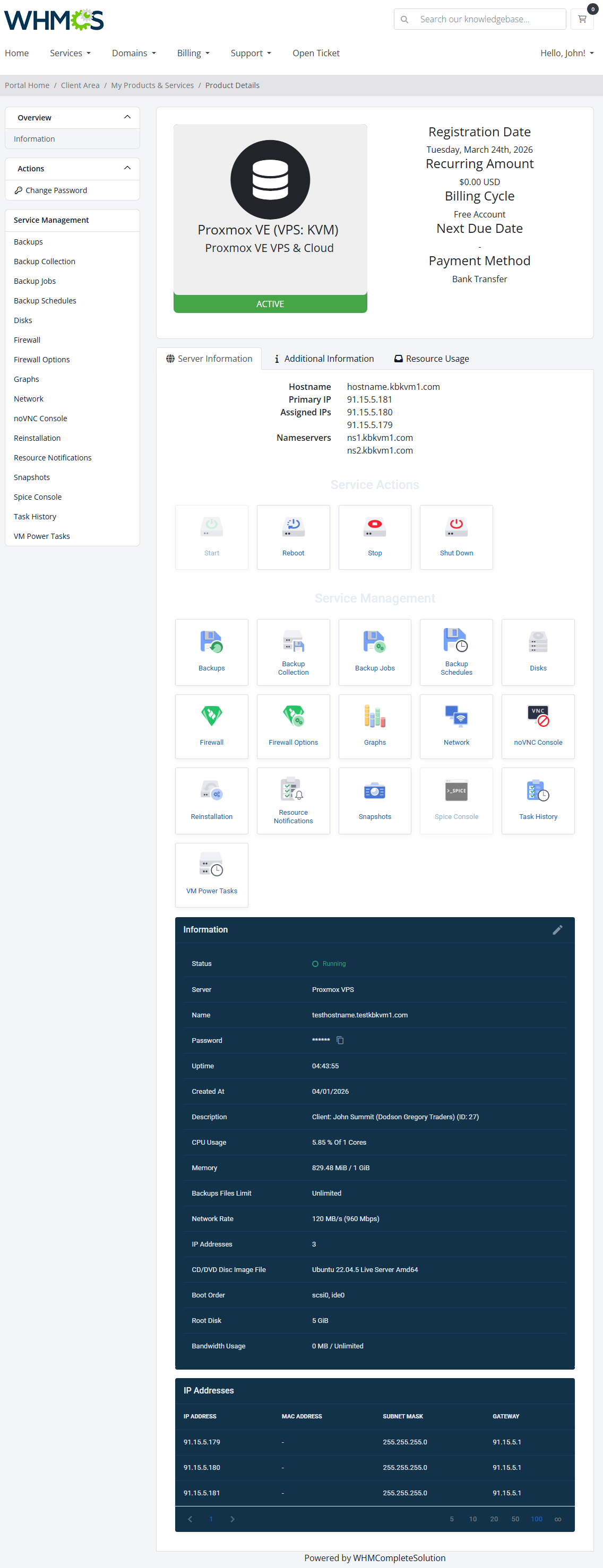Switch to the Resource Usage tab
This screenshot has width=603, height=1568.
click(x=431, y=359)
